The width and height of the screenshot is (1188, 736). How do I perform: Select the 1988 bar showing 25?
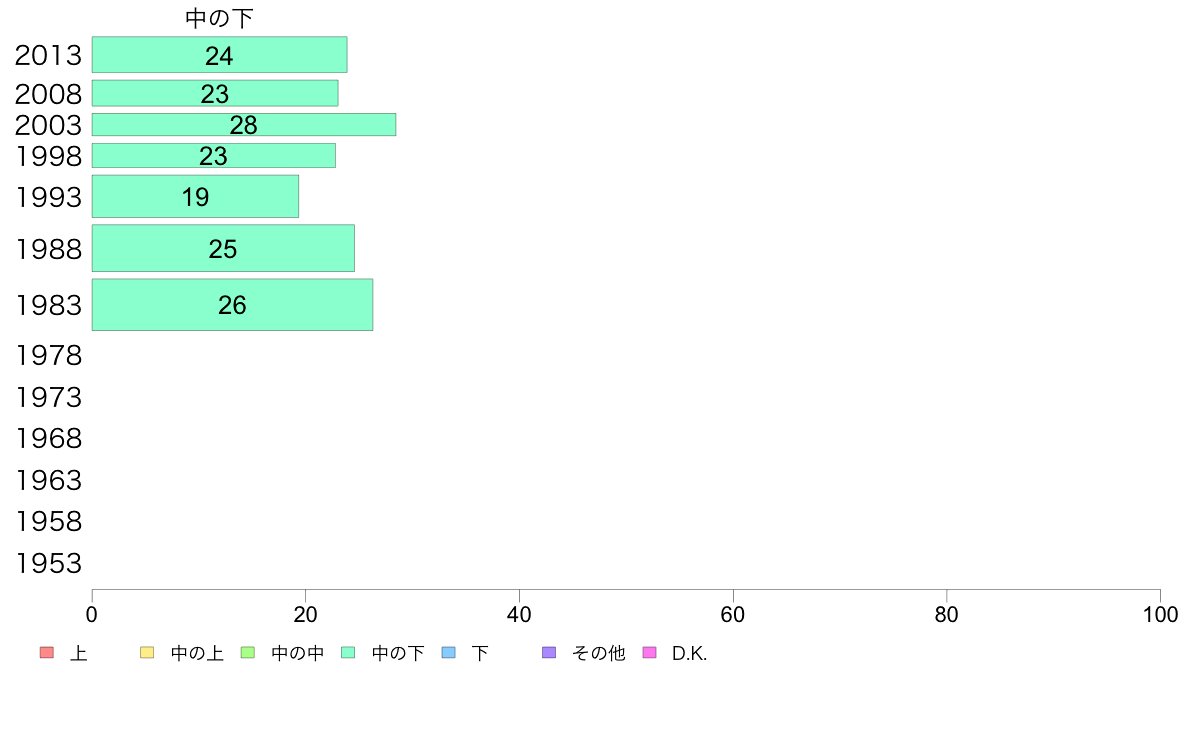pos(224,248)
